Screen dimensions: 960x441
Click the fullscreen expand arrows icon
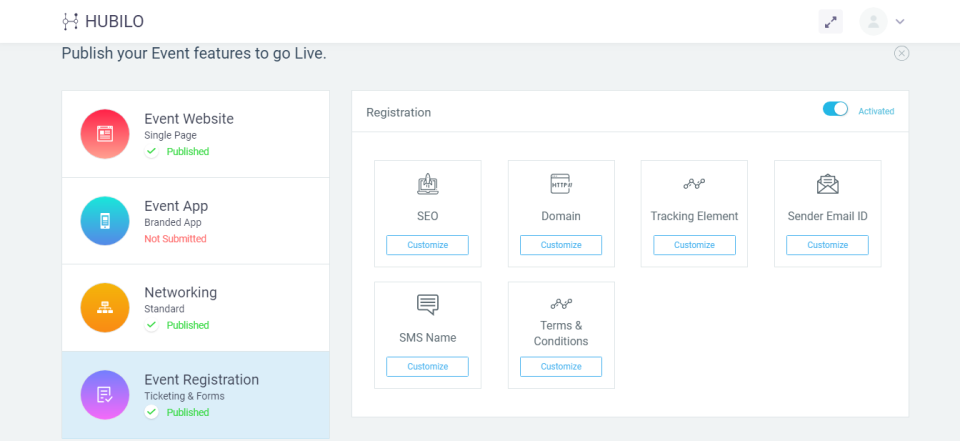[x=831, y=21]
